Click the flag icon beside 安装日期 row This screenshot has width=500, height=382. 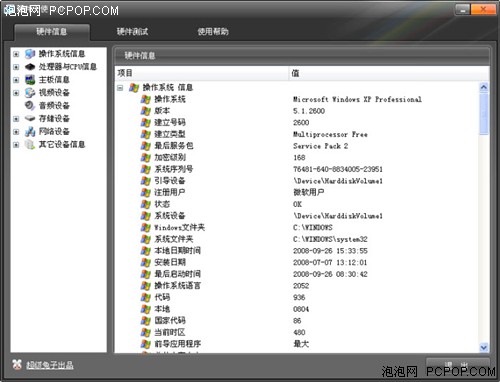(146, 262)
